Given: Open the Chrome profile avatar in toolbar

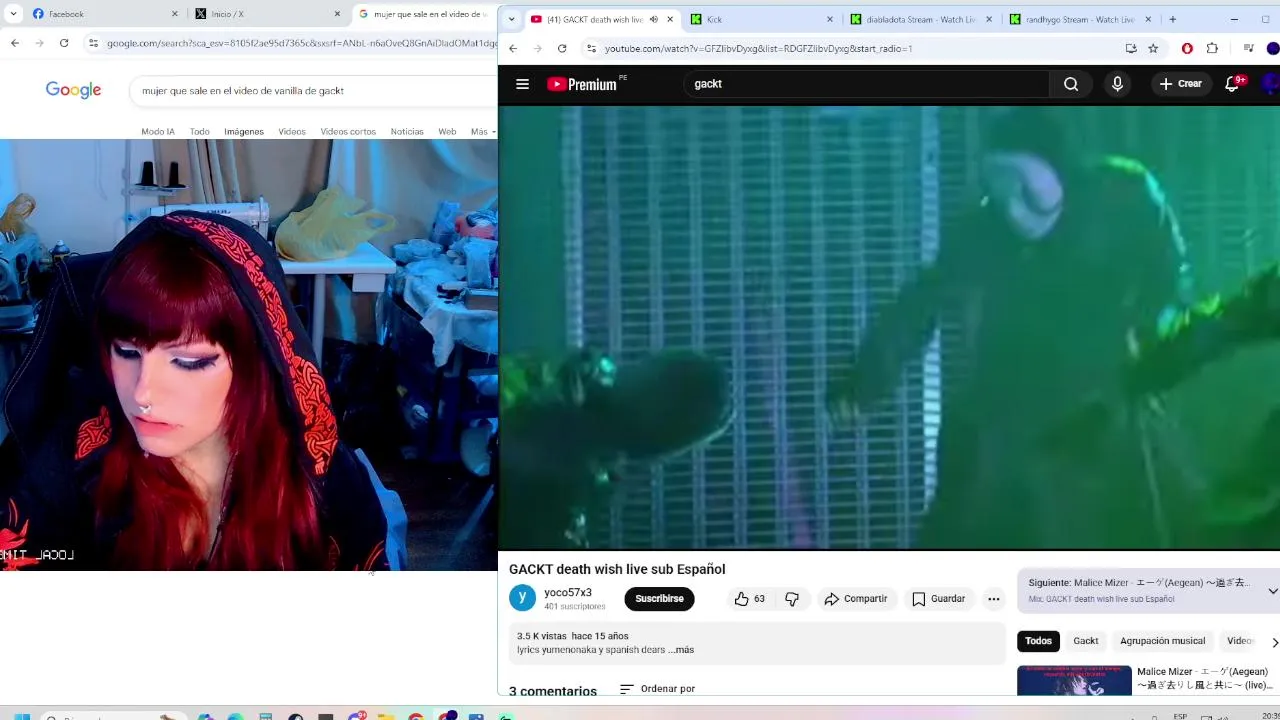Looking at the screenshot, I should coord(1273,48).
